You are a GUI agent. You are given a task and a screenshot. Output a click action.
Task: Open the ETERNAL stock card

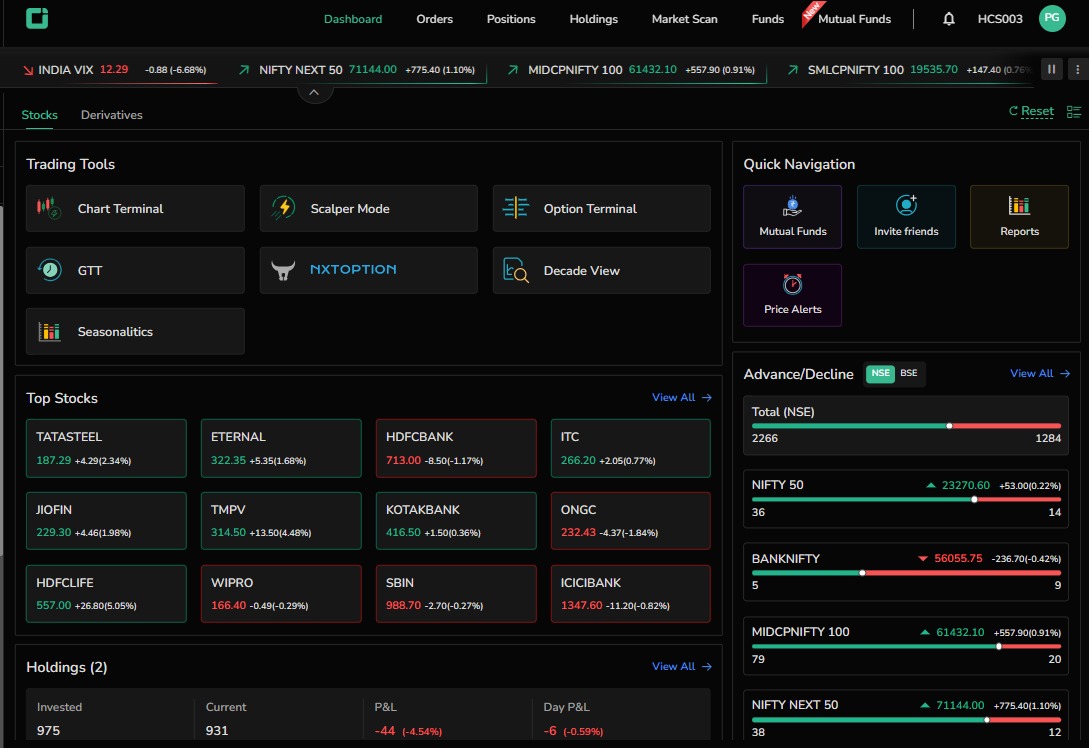pos(281,448)
